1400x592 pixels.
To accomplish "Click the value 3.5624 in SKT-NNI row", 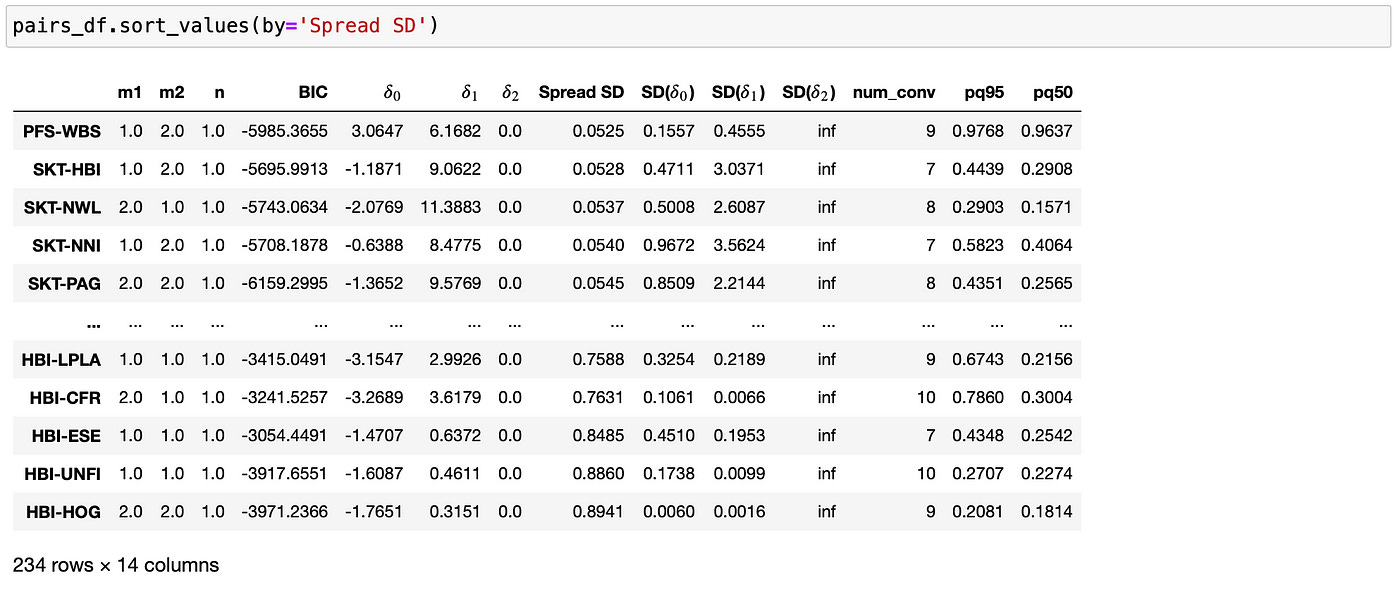I will 739,245.
